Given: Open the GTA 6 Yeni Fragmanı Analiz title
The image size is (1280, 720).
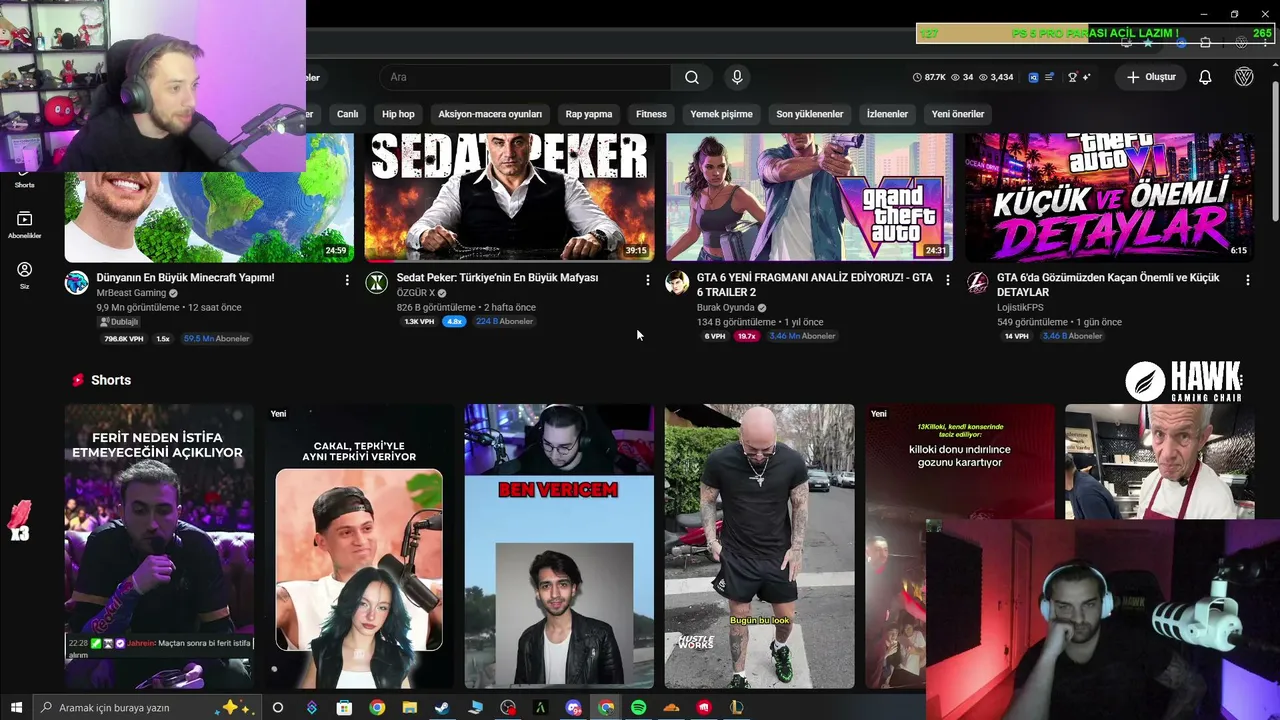Looking at the screenshot, I should 815,285.
